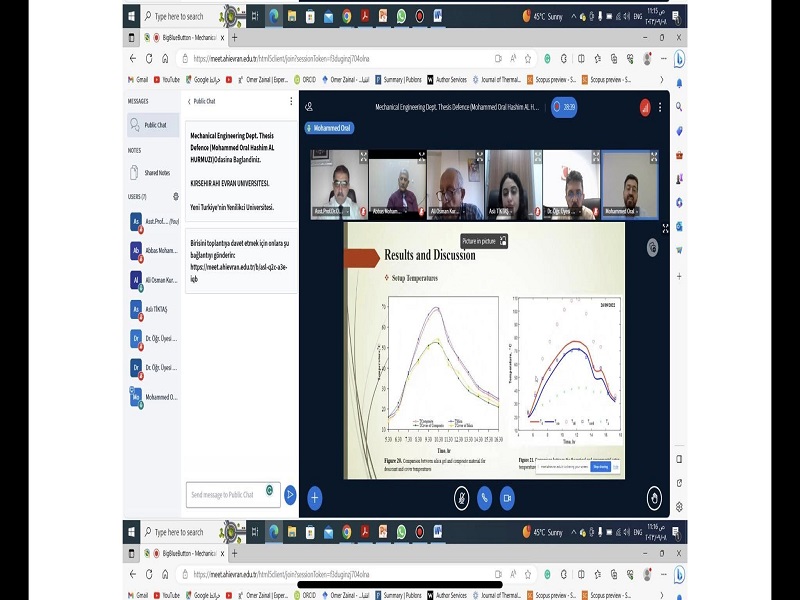This screenshot has width=800, height=600.
Task: Click the phone audio leave button
Action: pyautogui.click(x=484, y=497)
